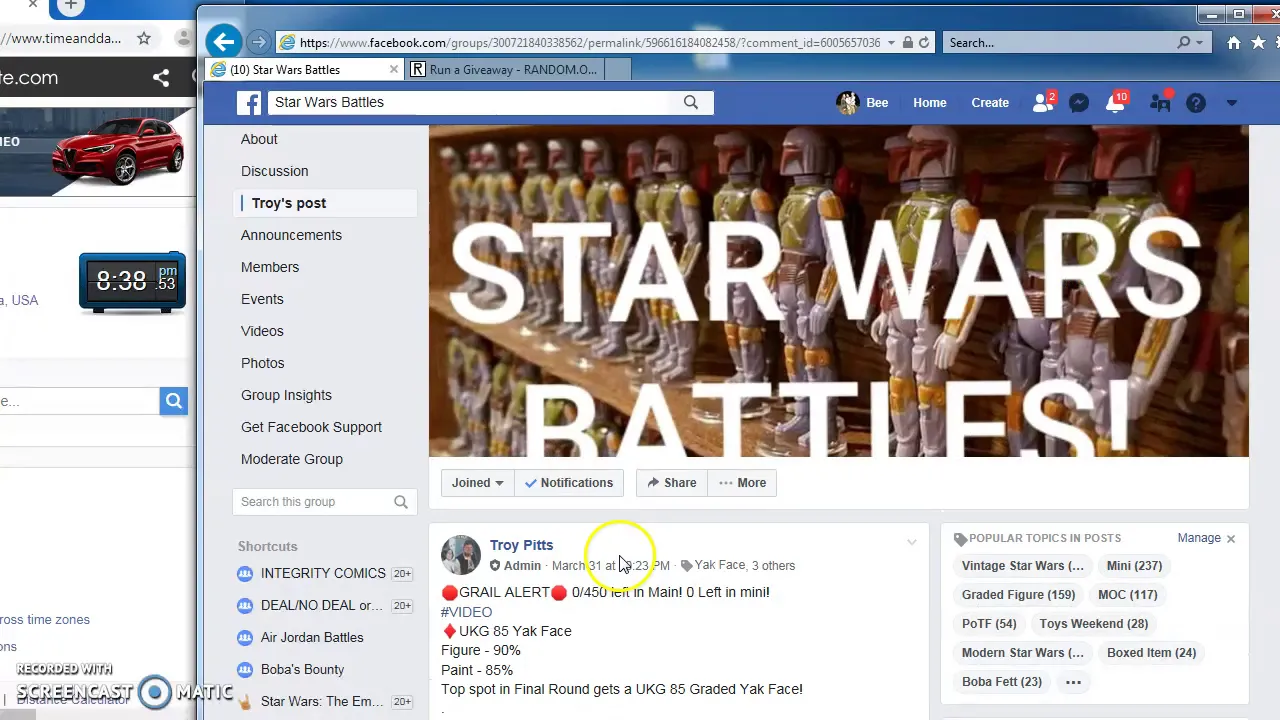1280x720 pixels.
Task: Click the Facebook logo icon
Action: pyautogui.click(x=249, y=102)
